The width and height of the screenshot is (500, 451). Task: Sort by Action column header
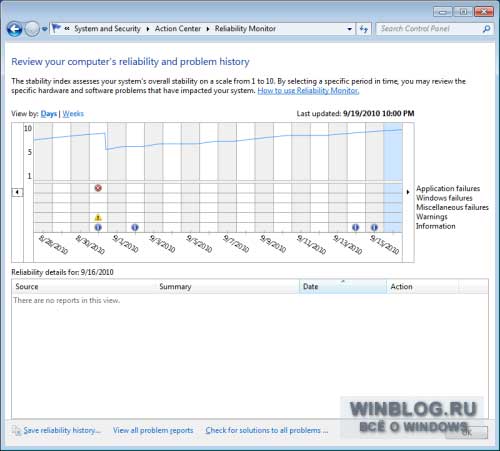pyautogui.click(x=423, y=286)
